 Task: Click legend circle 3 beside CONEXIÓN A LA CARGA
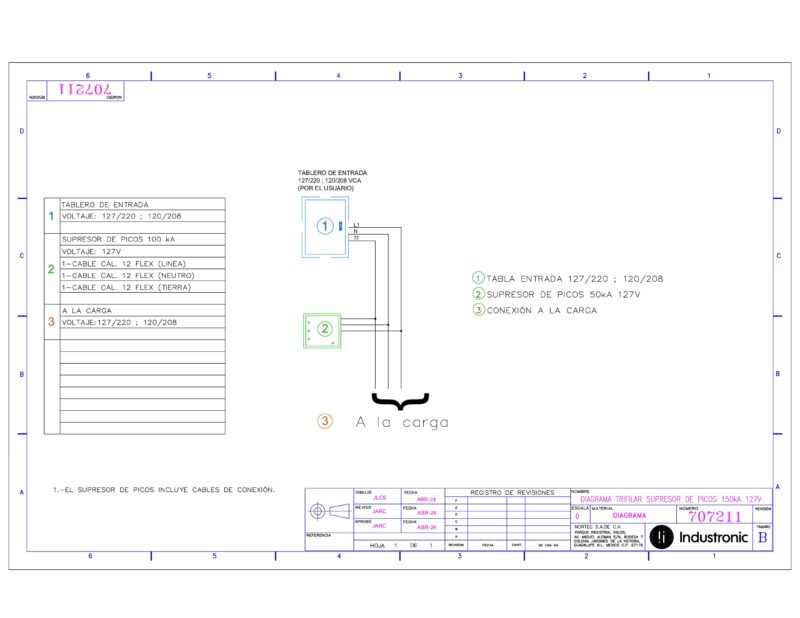(x=478, y=310)
